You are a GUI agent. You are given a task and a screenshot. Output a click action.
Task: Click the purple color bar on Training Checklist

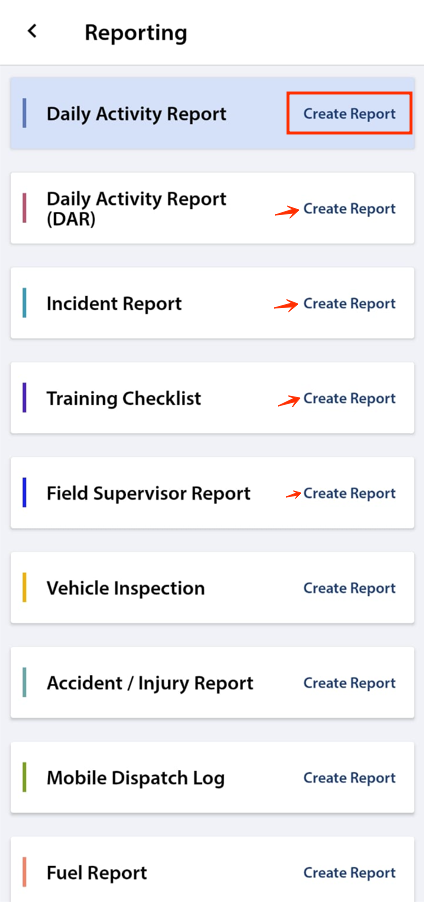(x=24, y=398)
